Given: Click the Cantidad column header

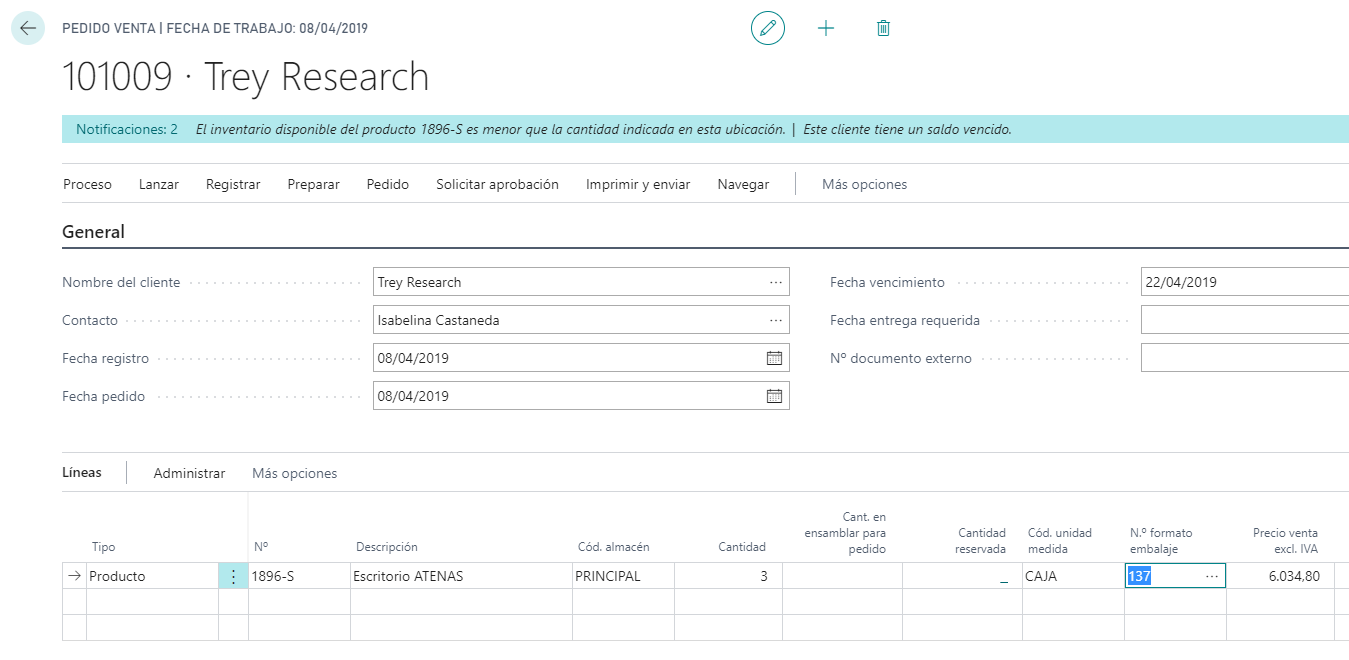Looking at the screenshot, I should [742, 547].
